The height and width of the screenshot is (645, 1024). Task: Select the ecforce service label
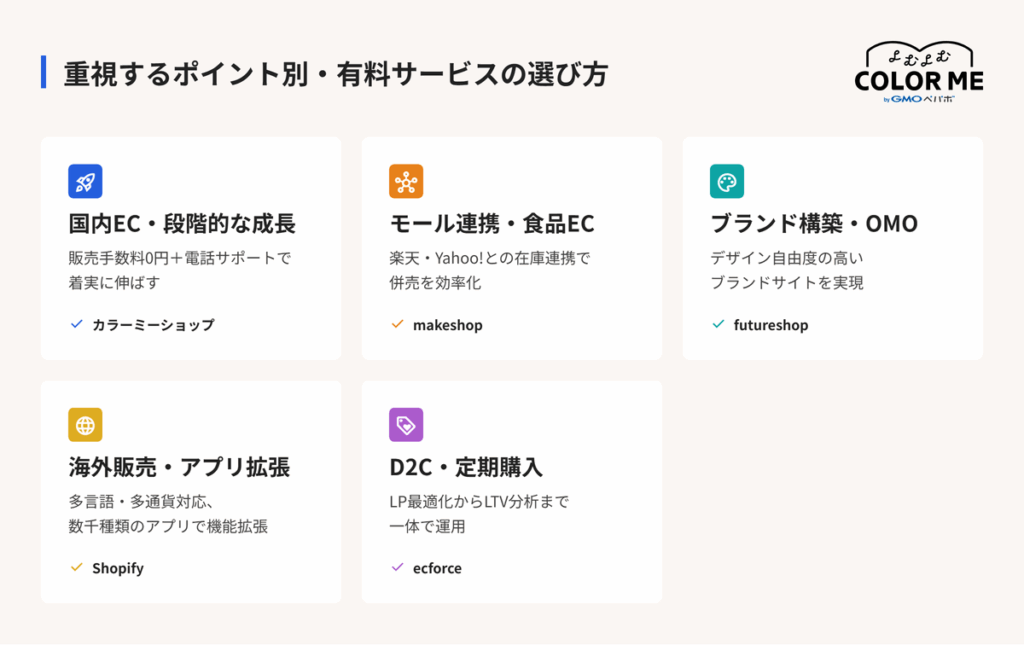[x=437, y=568]
